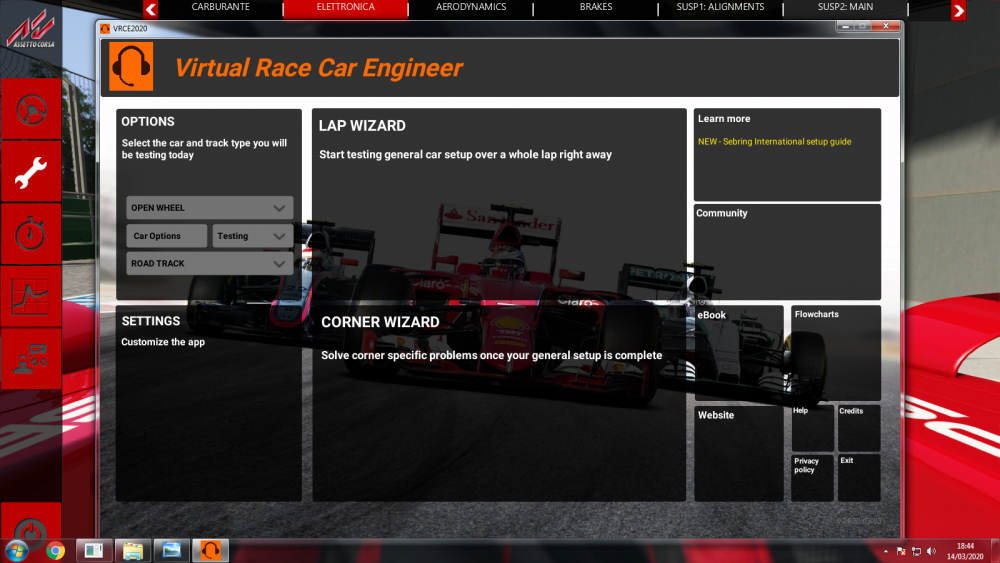The height and width of the screenshot is (563, 1000).
Task: Show hidden tray icons arrow
Action: click(x=885, y=552)
